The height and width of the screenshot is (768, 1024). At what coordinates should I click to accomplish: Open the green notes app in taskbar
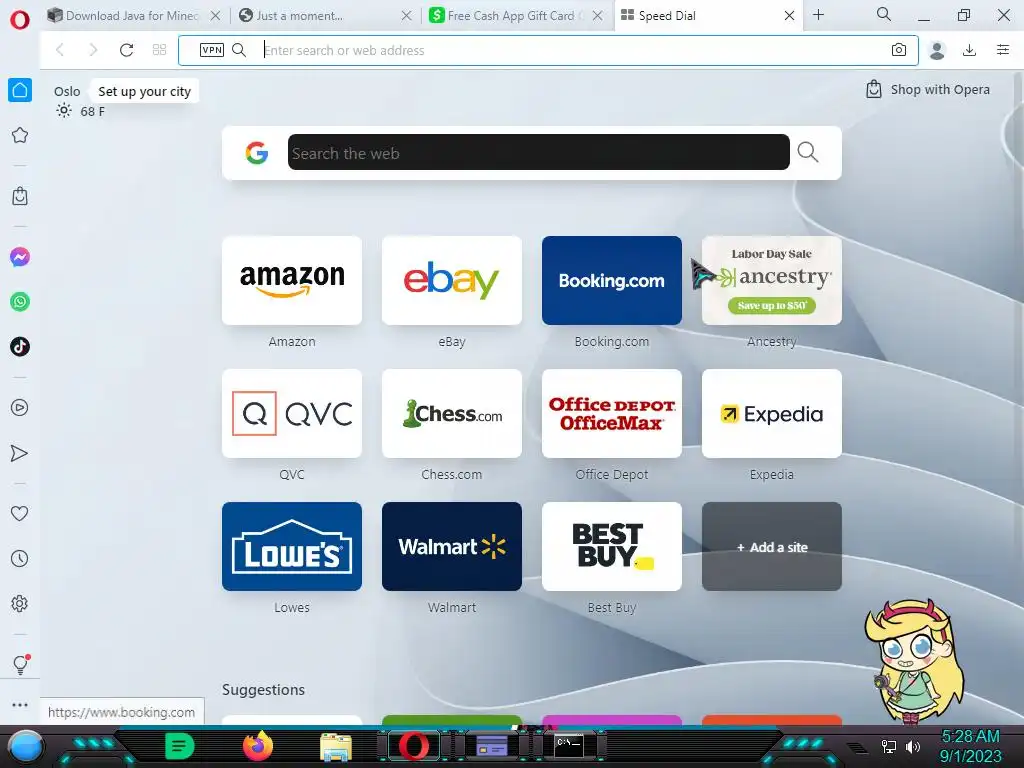tap(179, 746)
